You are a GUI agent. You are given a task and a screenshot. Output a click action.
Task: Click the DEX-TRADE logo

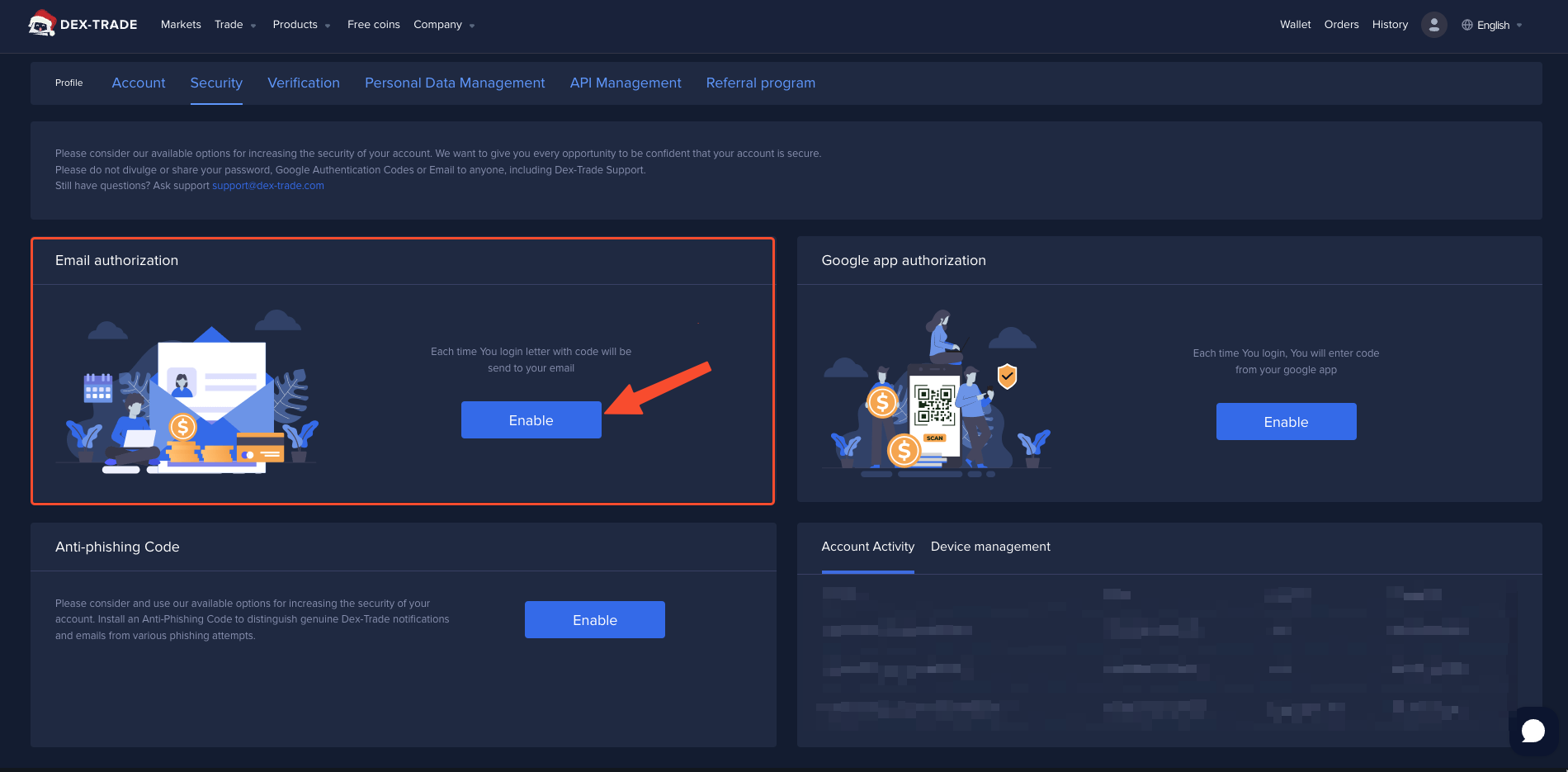click(x=83, y=24)
